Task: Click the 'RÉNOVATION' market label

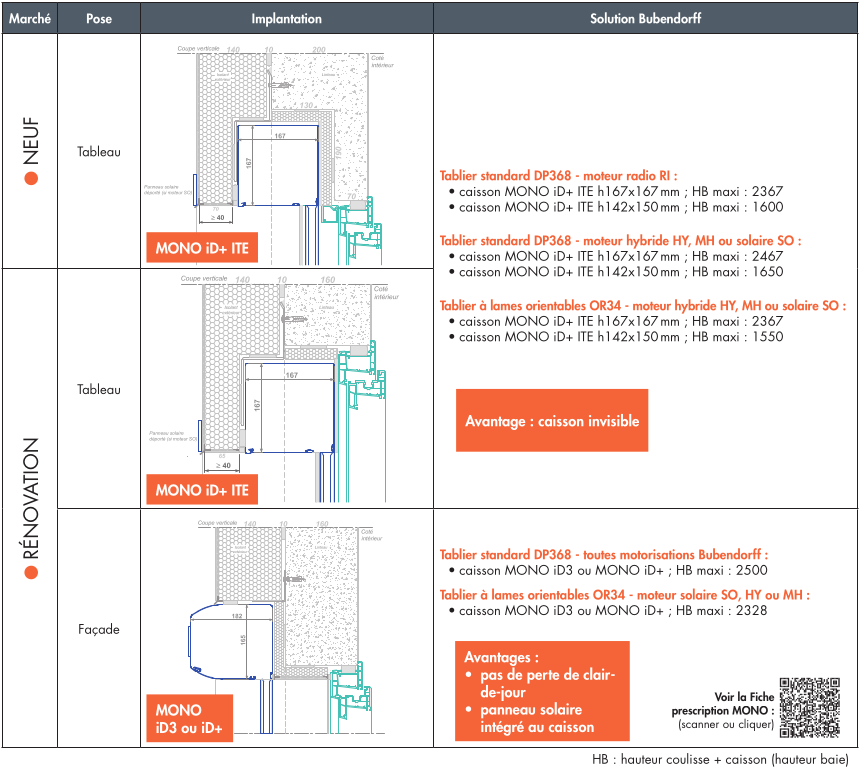Action: pos(31,499)
